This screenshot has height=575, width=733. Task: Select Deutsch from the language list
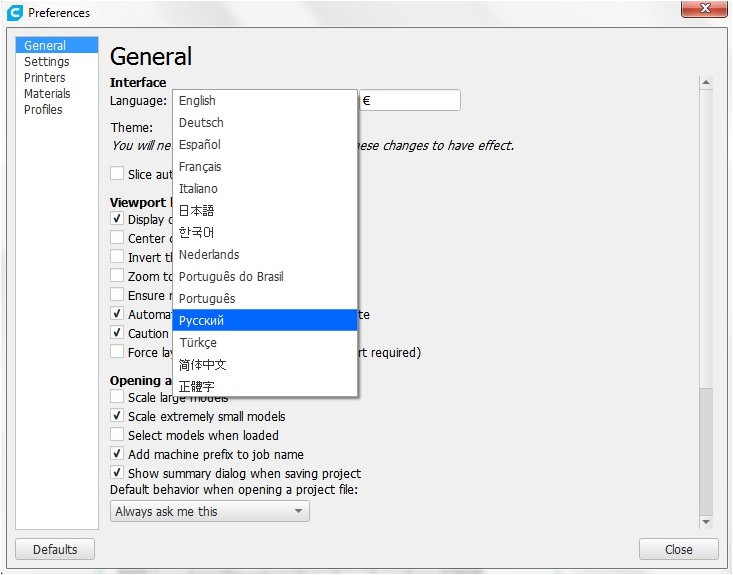[201, 123]
